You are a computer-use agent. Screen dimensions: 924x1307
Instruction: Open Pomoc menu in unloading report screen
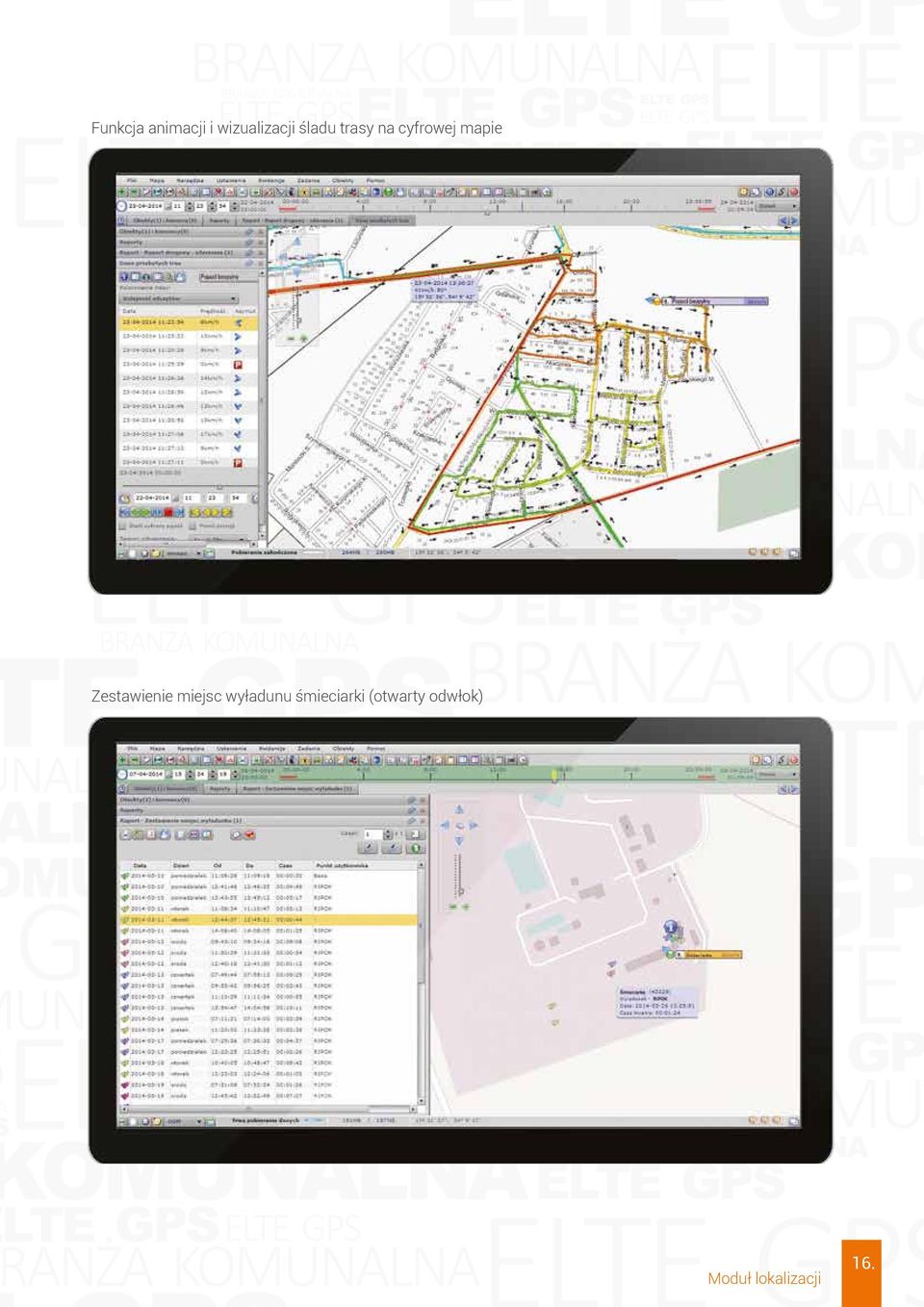click(376, 748)
